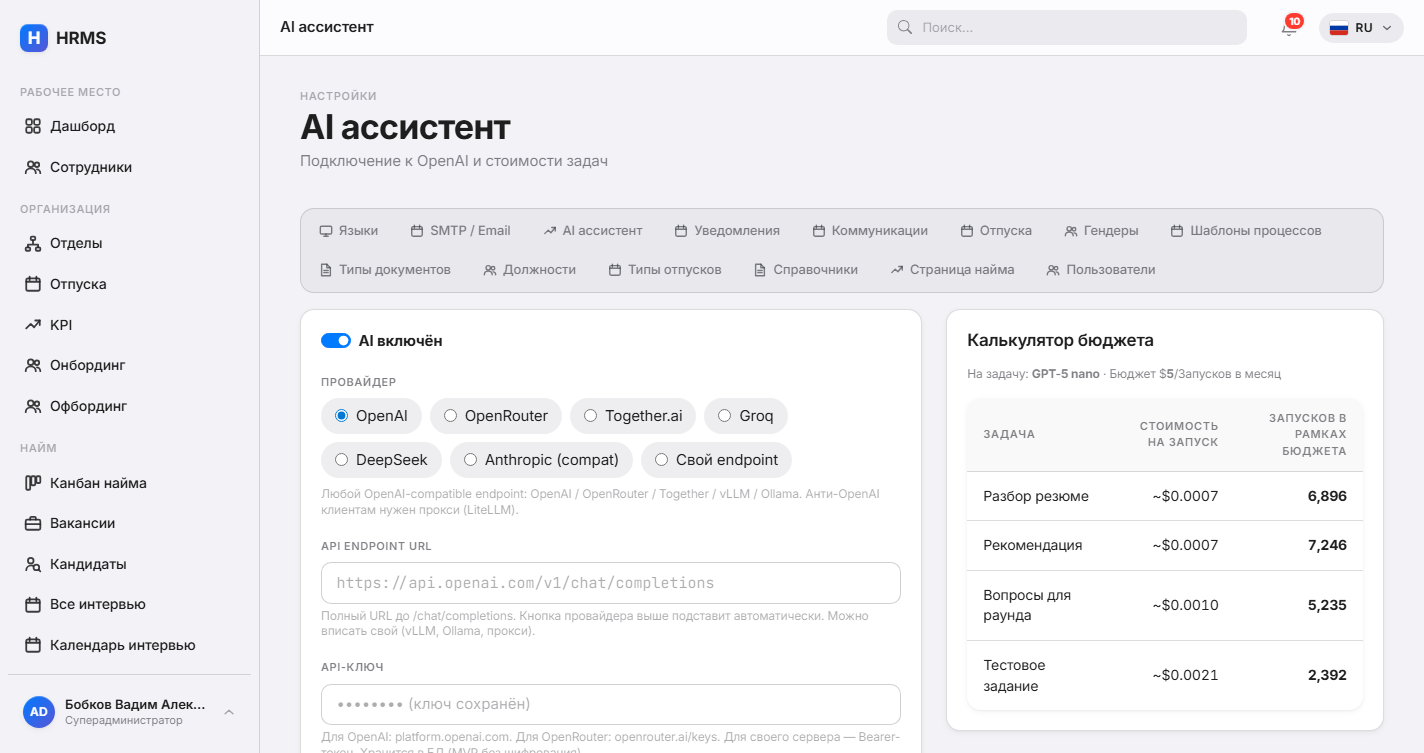Select the OpenRouter provider radio
The image size is (1424, 753).
(451, 416)
